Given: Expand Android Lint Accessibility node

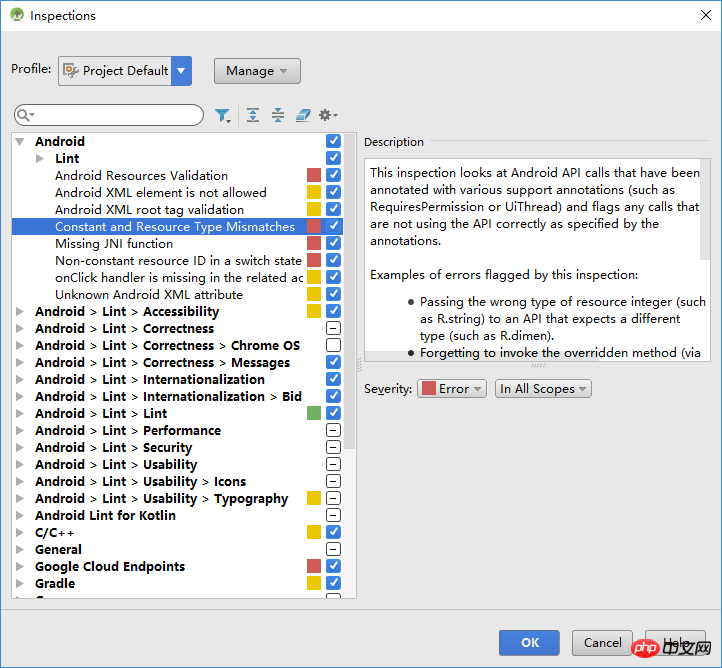Looking at the screenshot, I should point(20,311).
